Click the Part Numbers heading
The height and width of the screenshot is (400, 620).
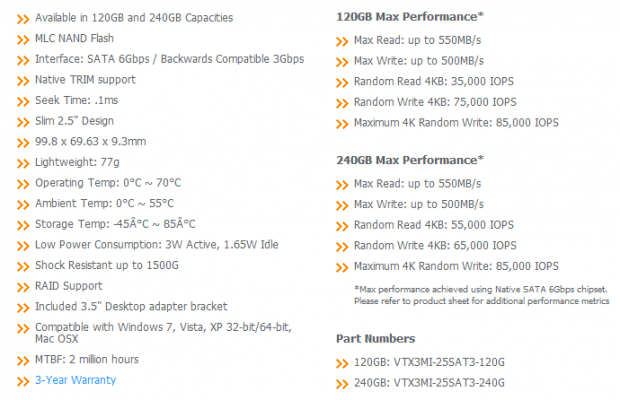(x=376, y=339)
